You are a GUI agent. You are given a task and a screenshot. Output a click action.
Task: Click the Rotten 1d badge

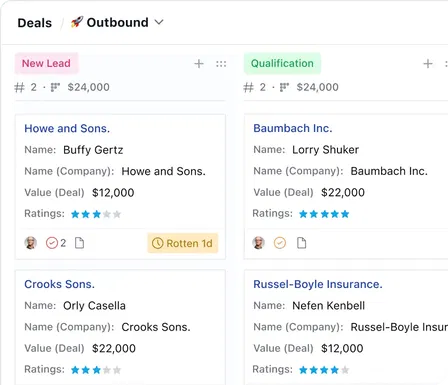pyautogui.click(x=183, y=243)
